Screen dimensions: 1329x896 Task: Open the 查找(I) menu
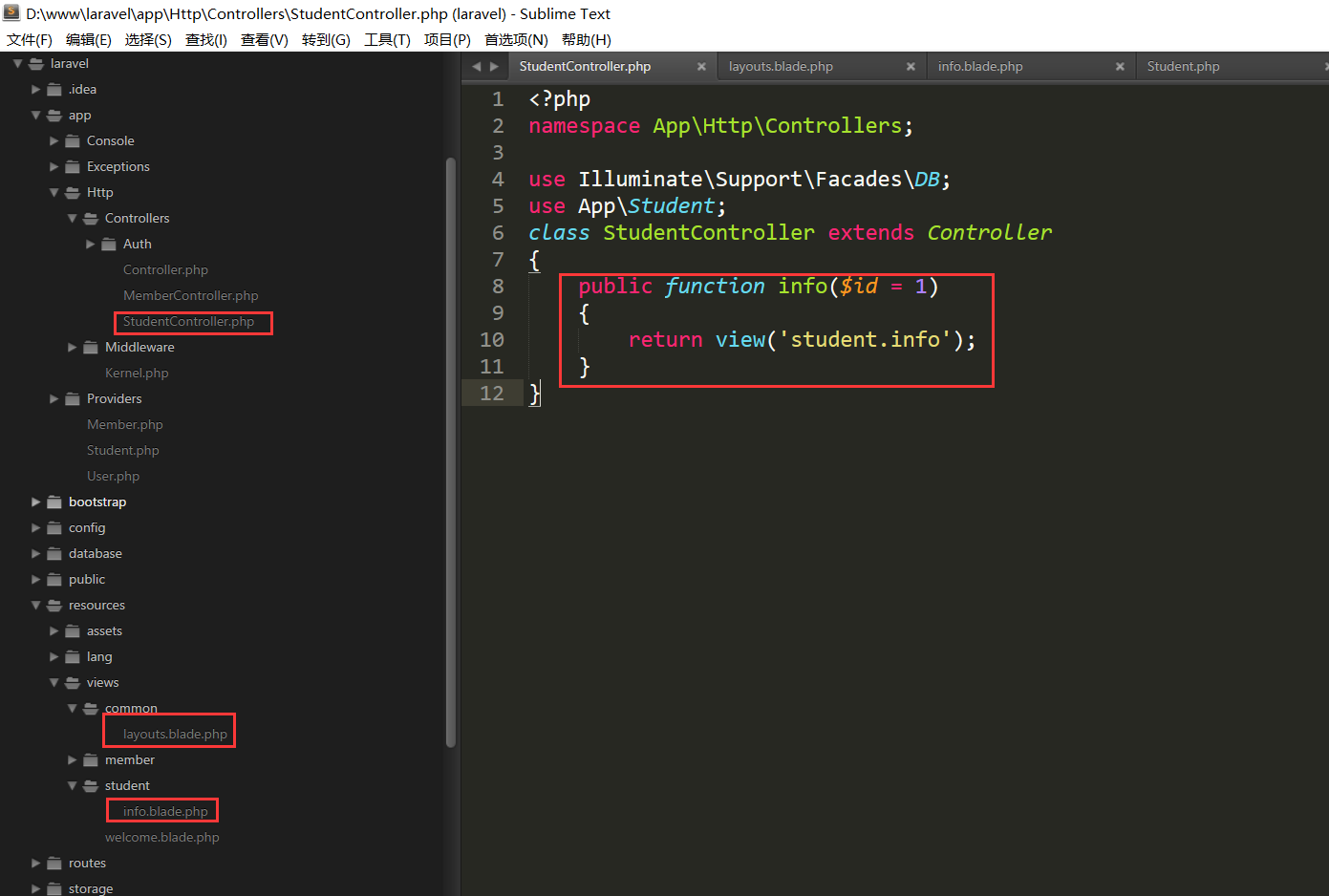pyautogui.click(x=206, y=39)
